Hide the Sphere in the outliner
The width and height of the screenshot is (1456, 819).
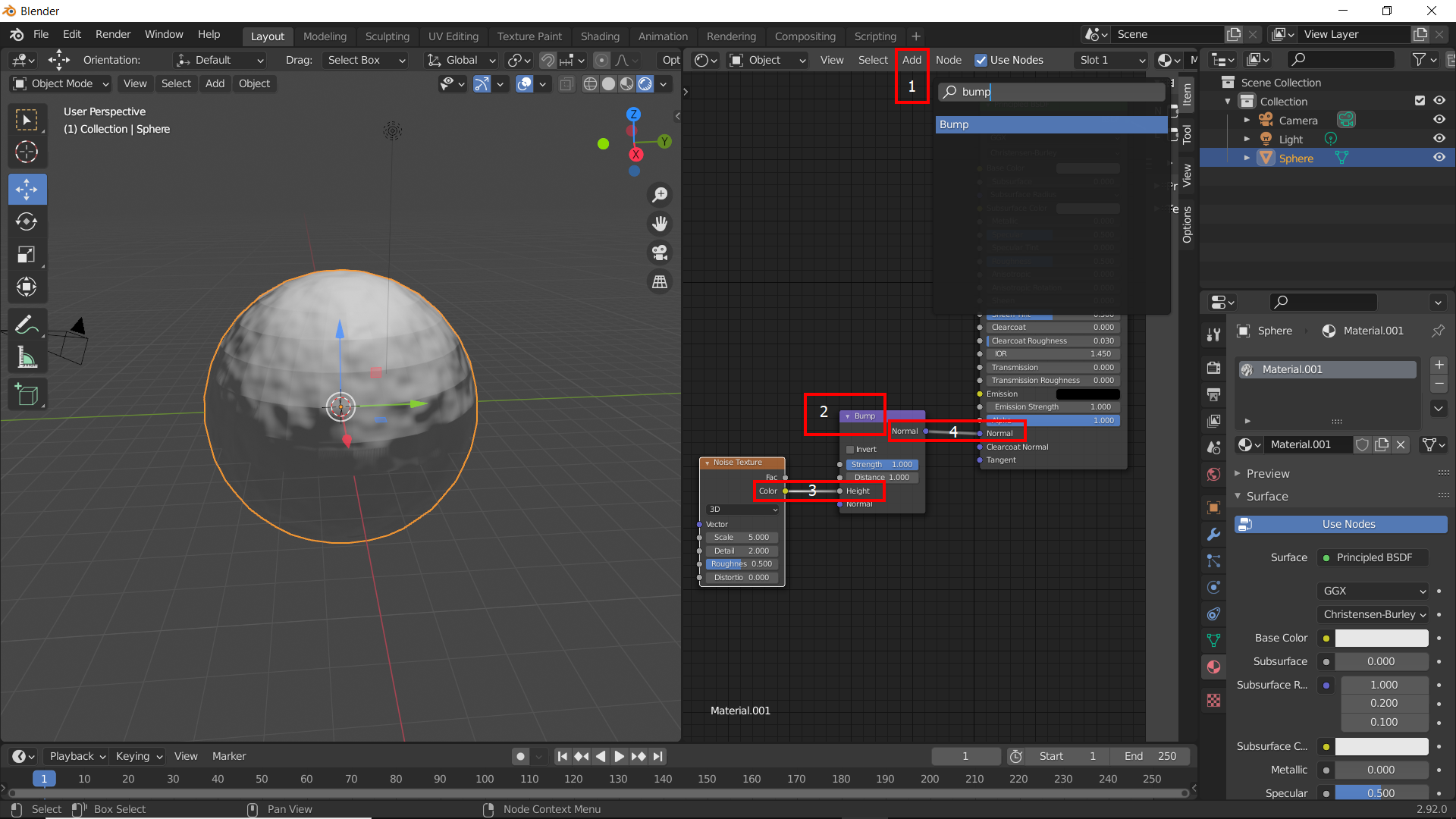(x=1439, y=158)
